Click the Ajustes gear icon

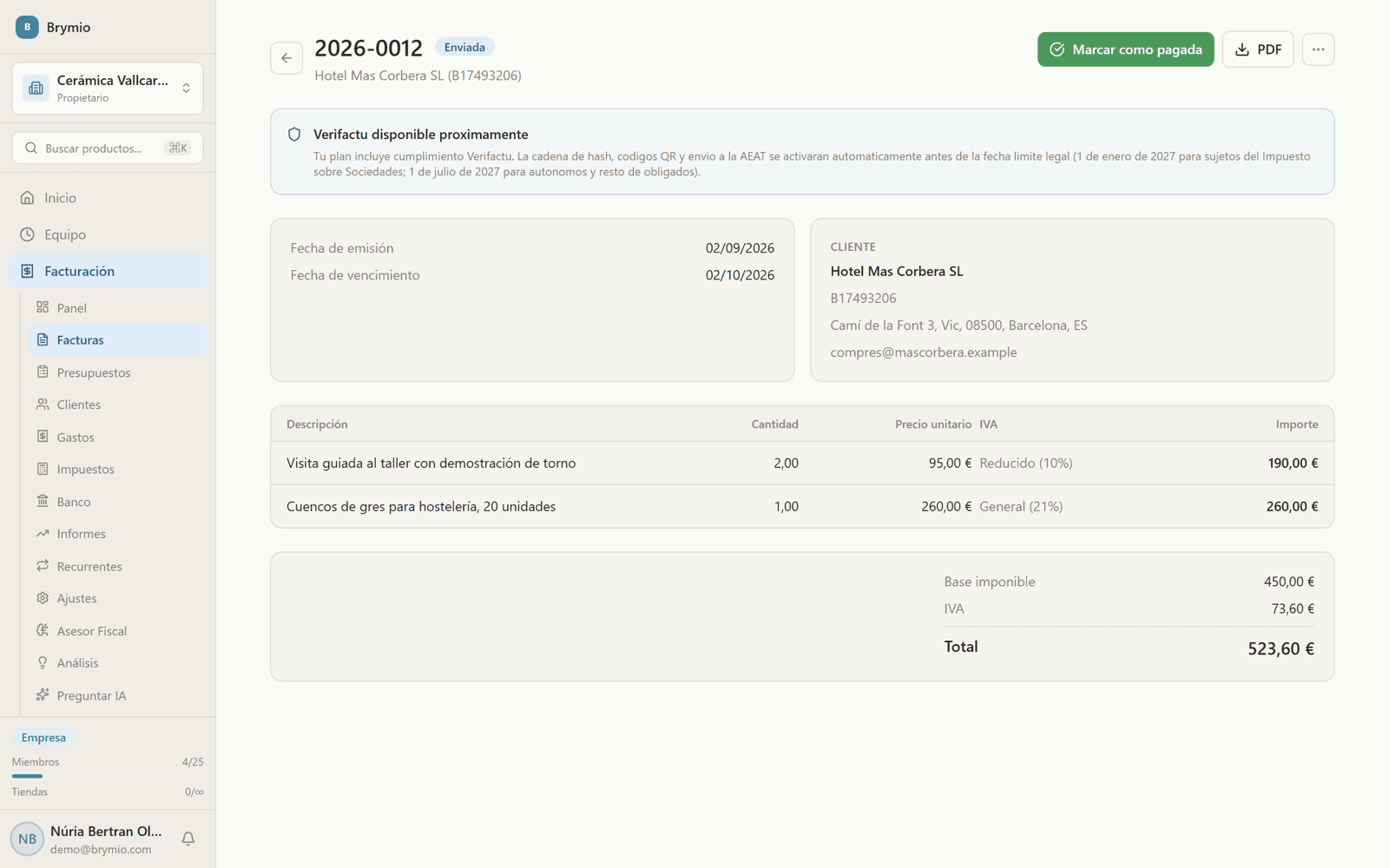[43, 598]
